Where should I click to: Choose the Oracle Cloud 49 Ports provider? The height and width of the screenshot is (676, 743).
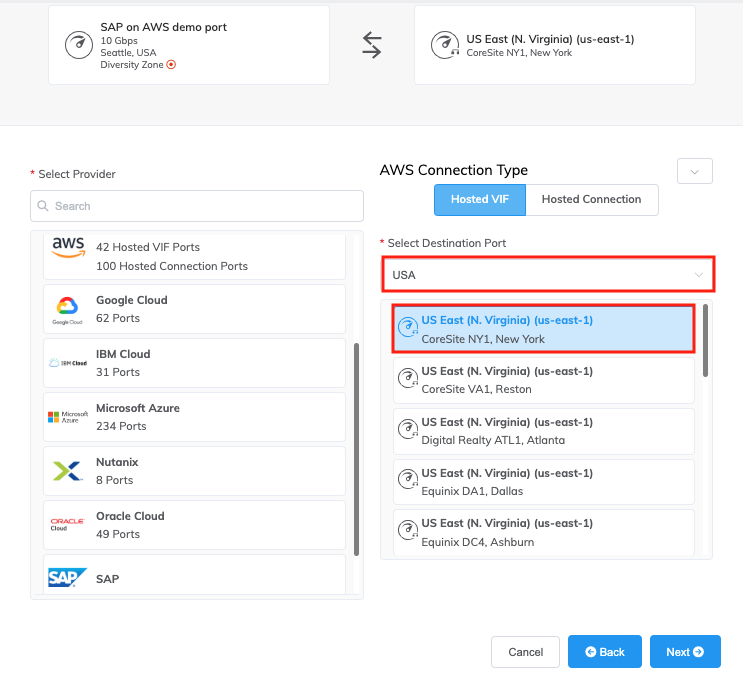click(x=194, y=525)
